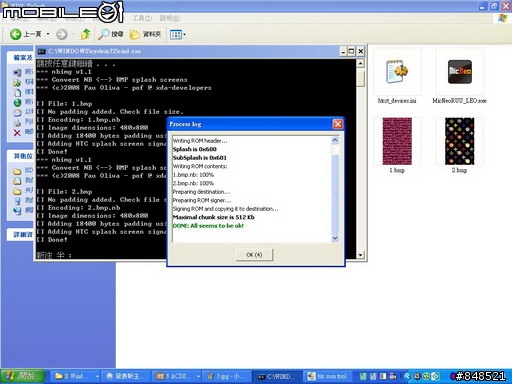
Task: Restore the Explorer window
Action: pos(494,6)
